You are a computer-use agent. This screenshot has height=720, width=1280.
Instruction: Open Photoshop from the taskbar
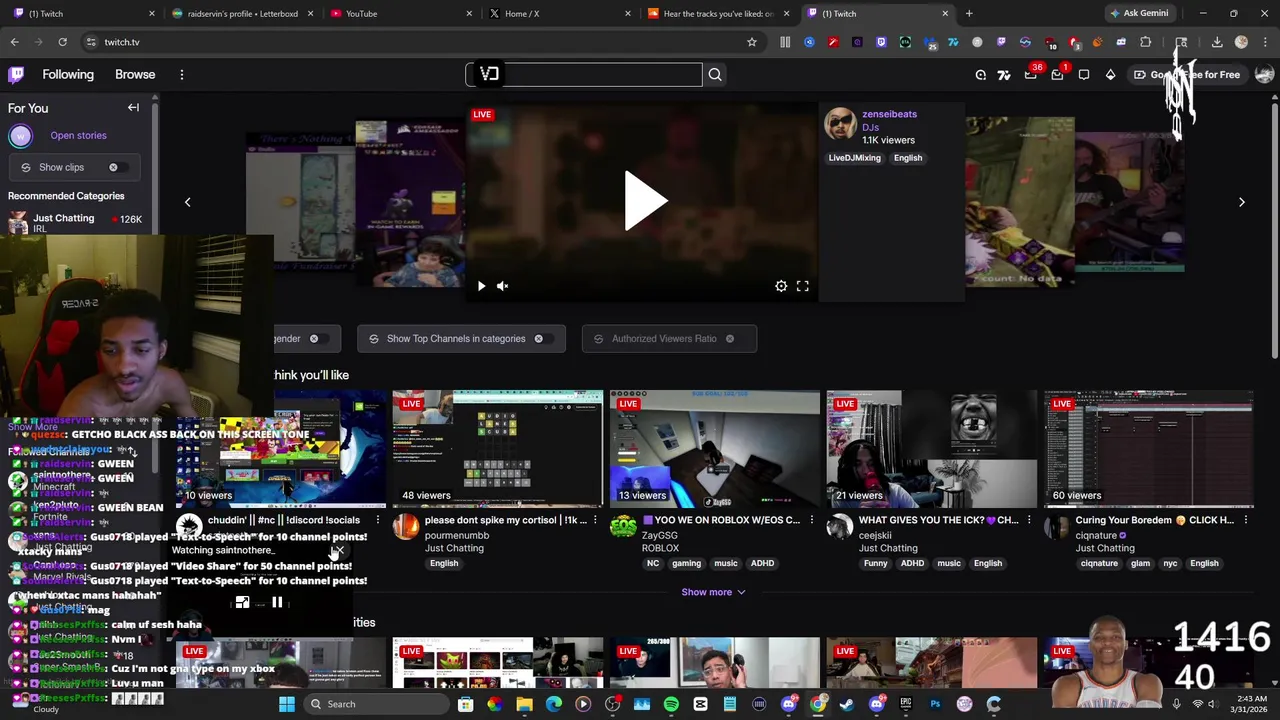click(x=935, y=704)
